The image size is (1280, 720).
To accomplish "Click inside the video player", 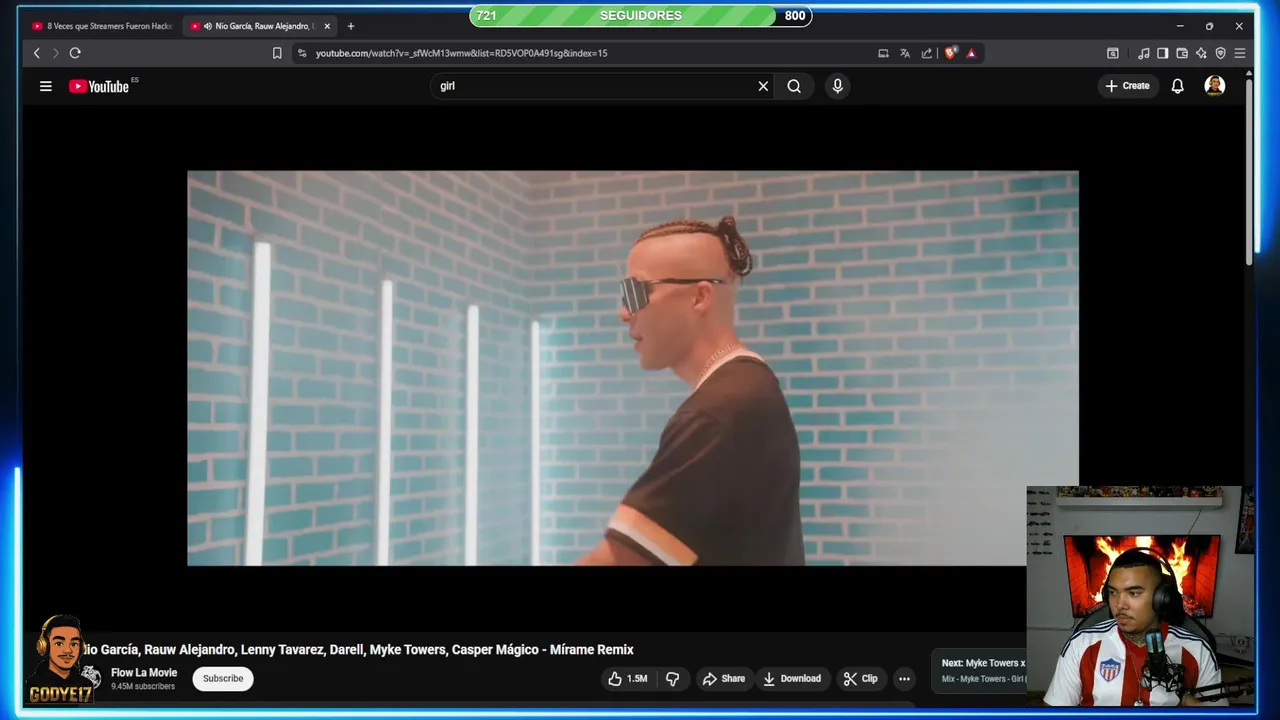I will pos(632,368).
